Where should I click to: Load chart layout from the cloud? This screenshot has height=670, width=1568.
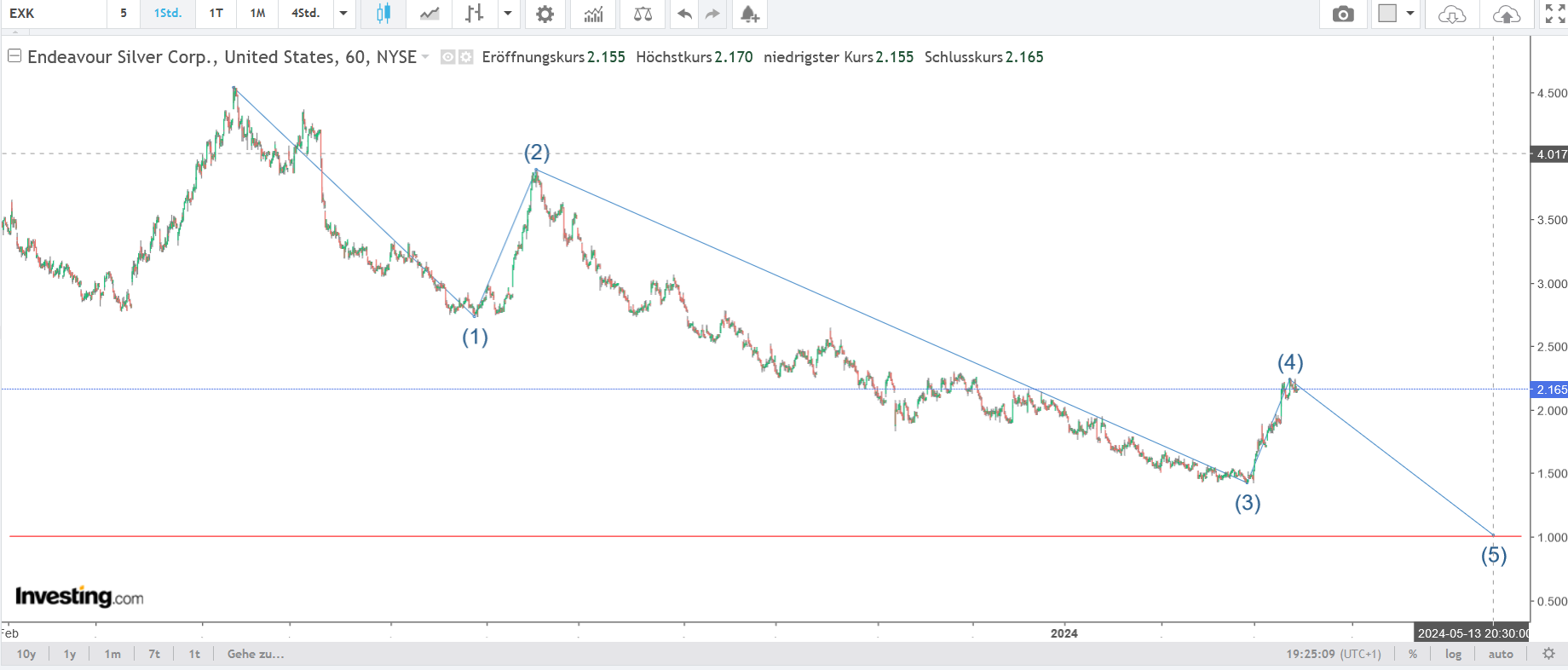coord(1452,14)
